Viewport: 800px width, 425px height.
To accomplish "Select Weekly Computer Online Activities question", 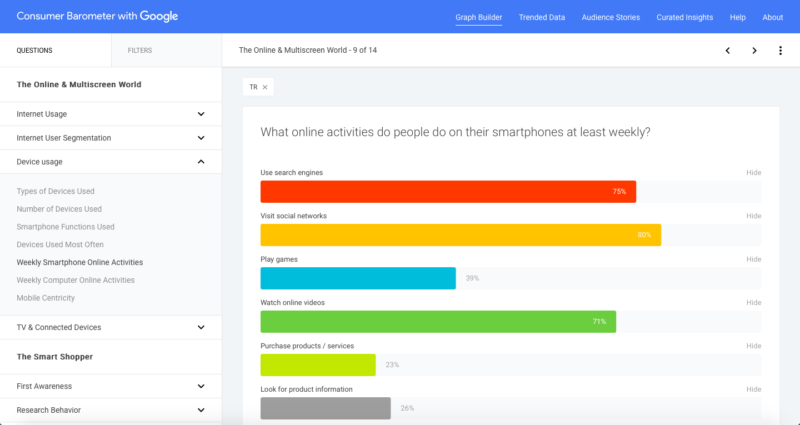I will pos(75,280).
